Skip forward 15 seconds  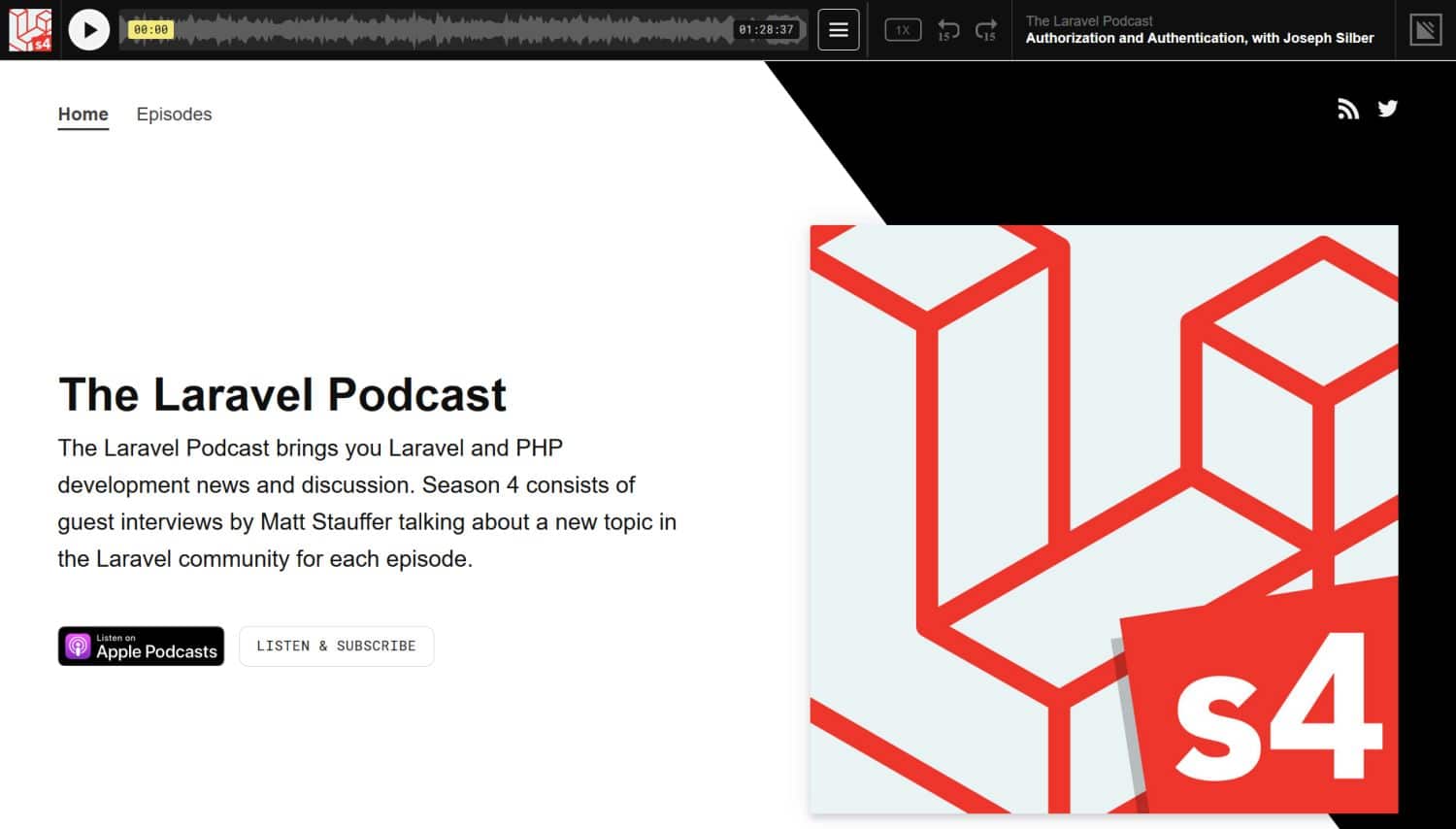pos(986,29)
